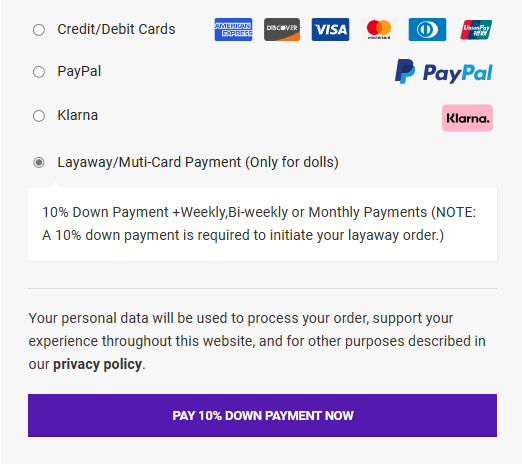The width and height of the screenshot is (522, 464).
Task: Choose the PayPal radio option
Action: coord(39,72)
